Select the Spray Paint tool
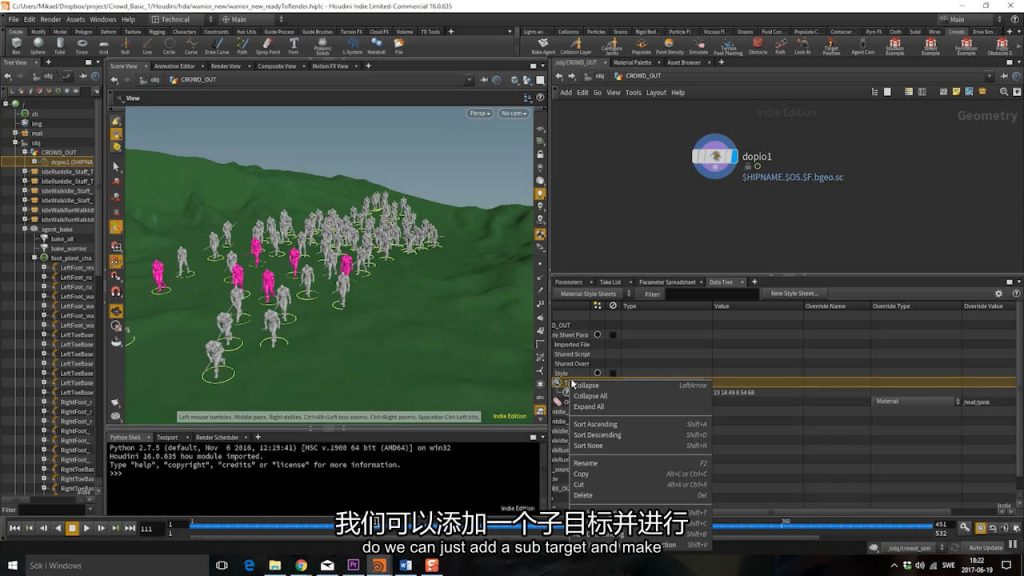This screenshot has height=576, width=1024. click(x=268, y=45)
